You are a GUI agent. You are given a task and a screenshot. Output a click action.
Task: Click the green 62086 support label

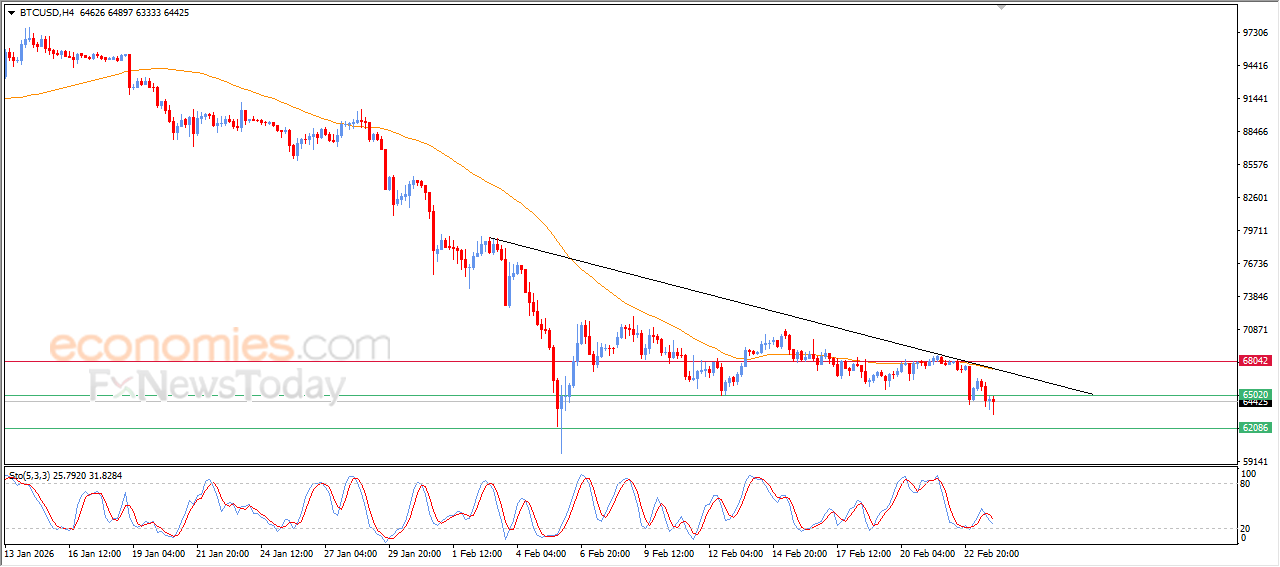pos(1255,428)
